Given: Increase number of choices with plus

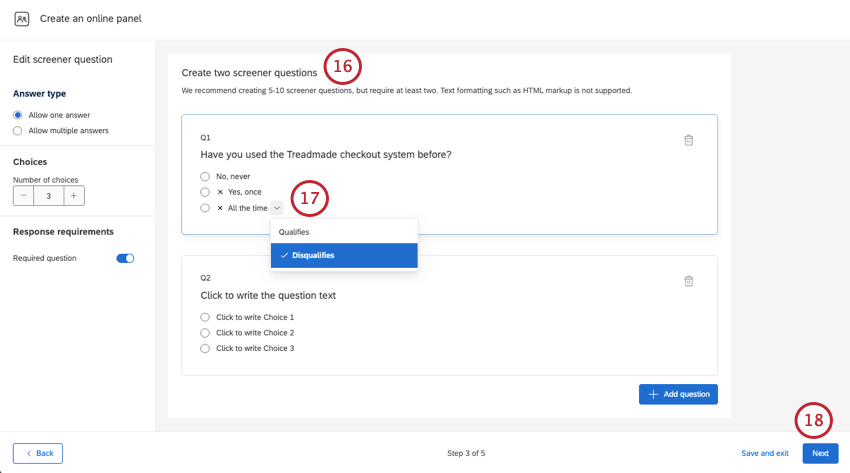Looking at the screenshot, I should coord(74,196).
